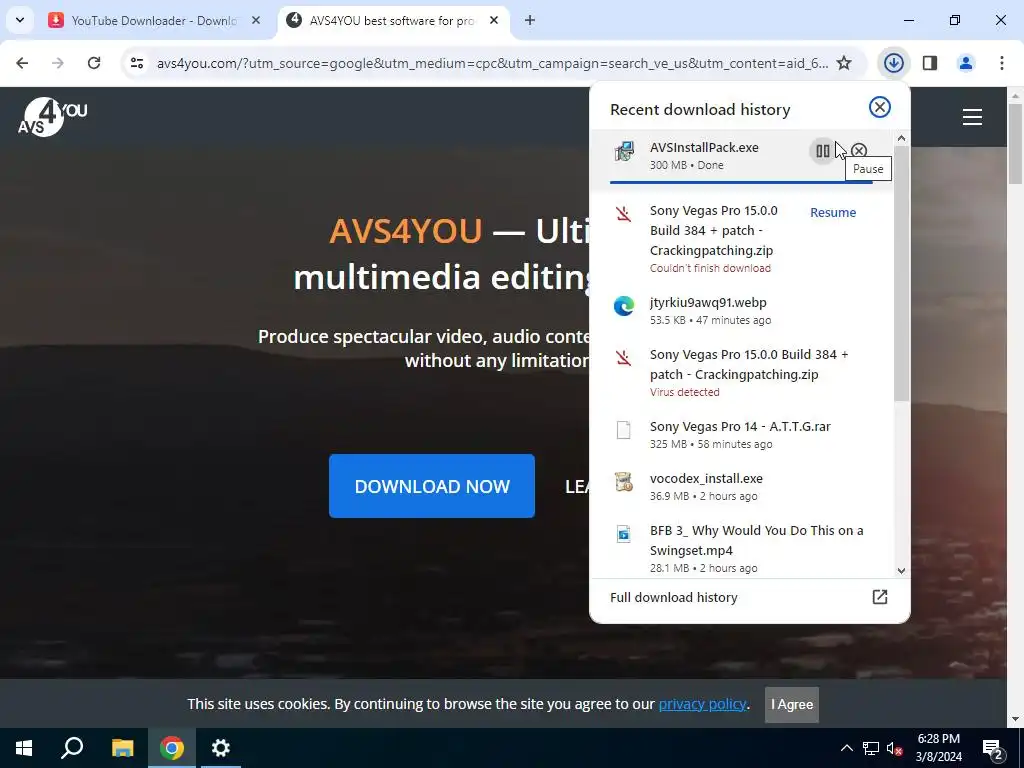Open the Chrome downloads toolbar icon

pyautogui.click(x=893, y=63)
